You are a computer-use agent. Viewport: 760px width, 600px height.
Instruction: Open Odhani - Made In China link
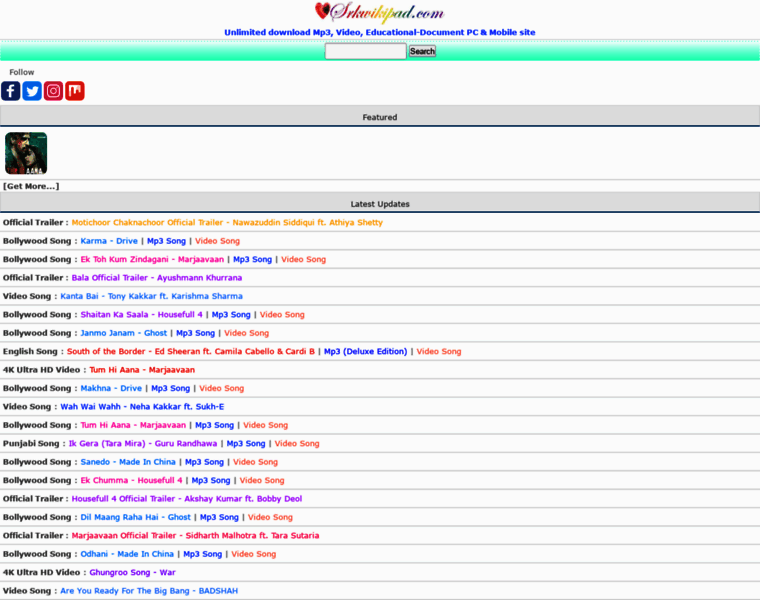[x=127, y=554]
